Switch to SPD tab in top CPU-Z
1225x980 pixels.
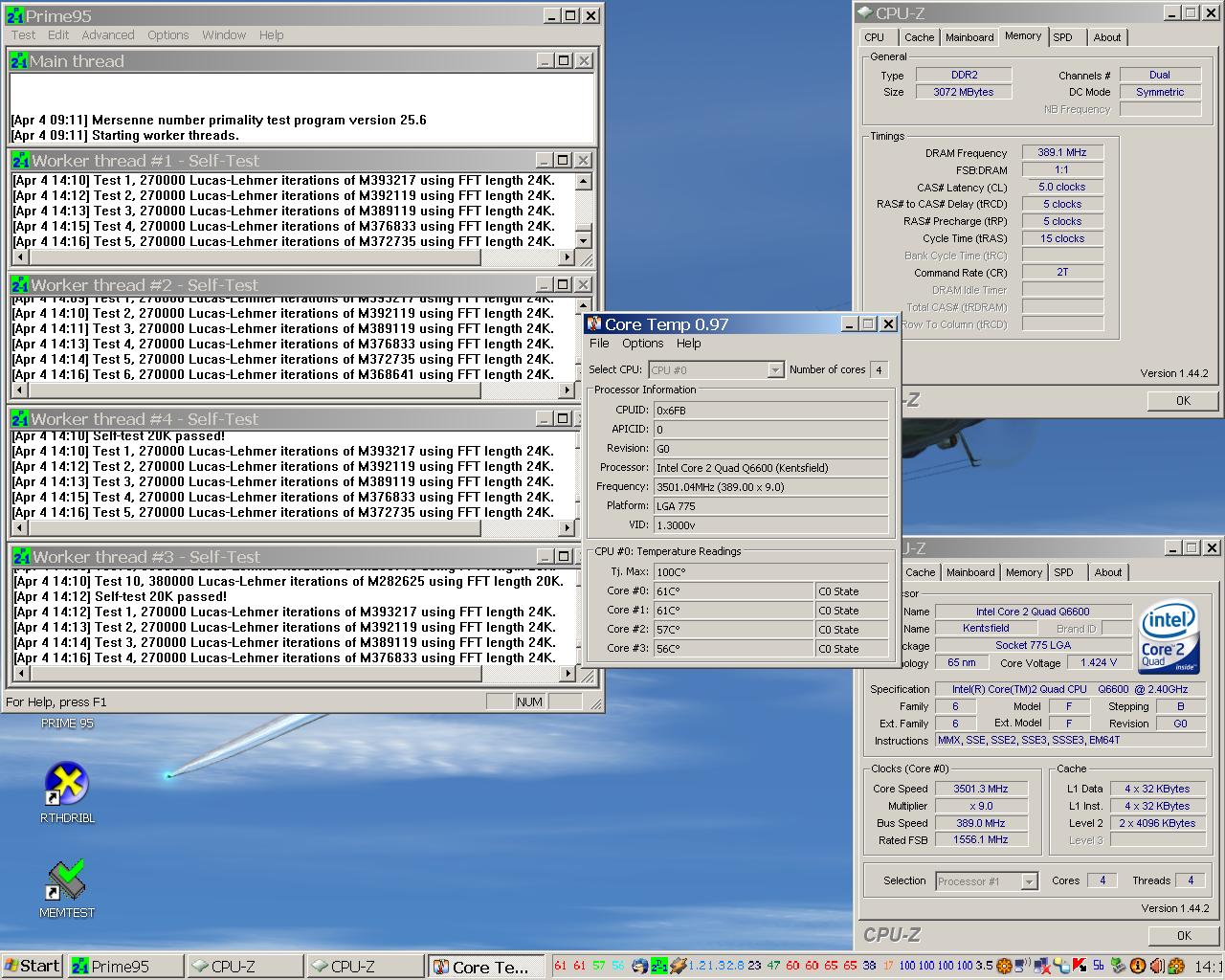[x=1062, y=37]
